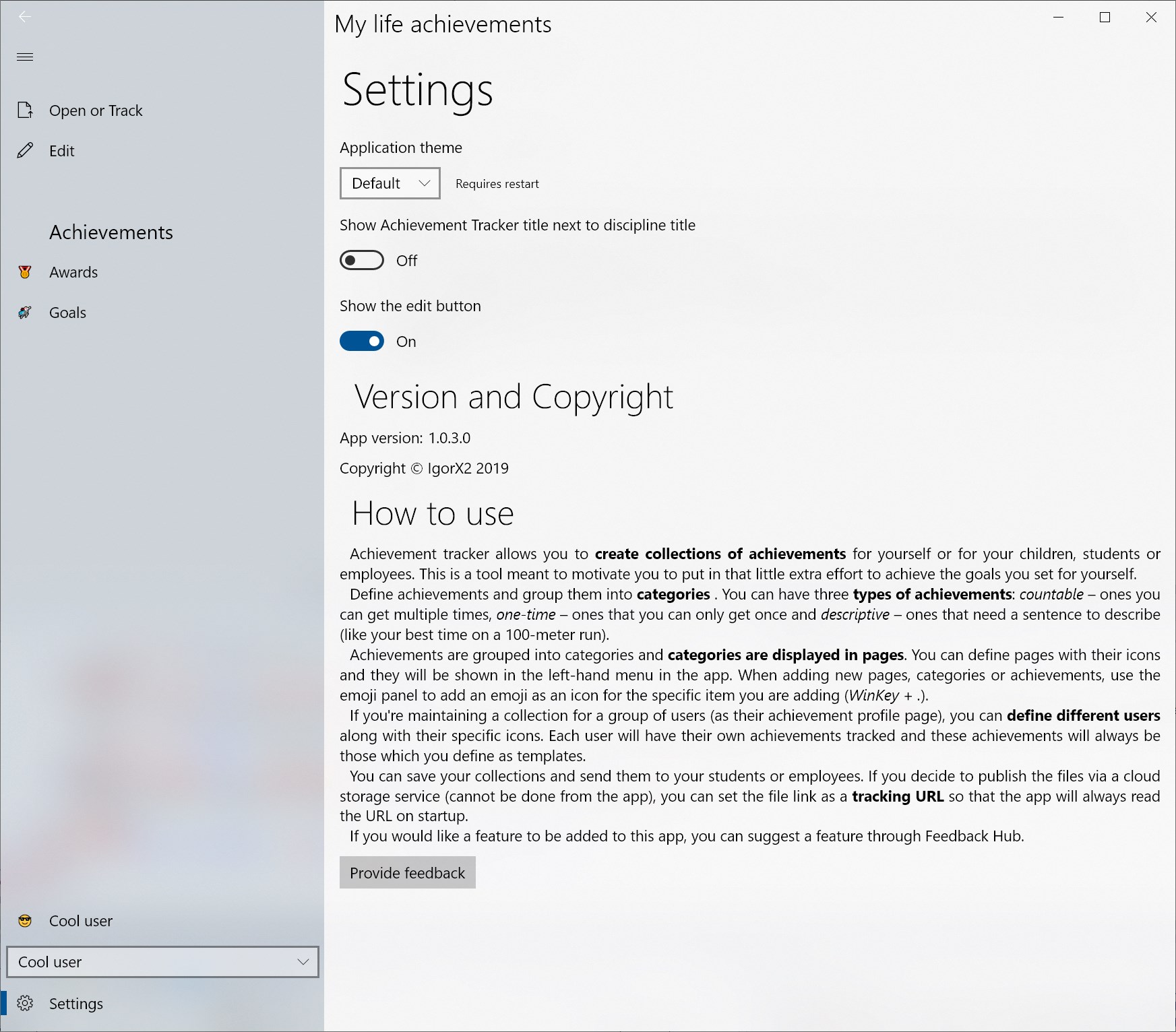
Task: Click the Goals rocket icon
Action: [25, 313]
